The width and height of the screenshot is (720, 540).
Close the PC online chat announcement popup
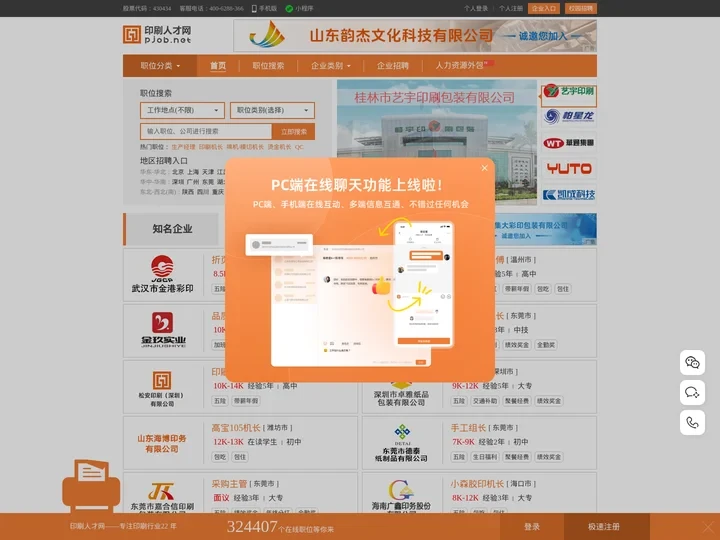[484, 168]
